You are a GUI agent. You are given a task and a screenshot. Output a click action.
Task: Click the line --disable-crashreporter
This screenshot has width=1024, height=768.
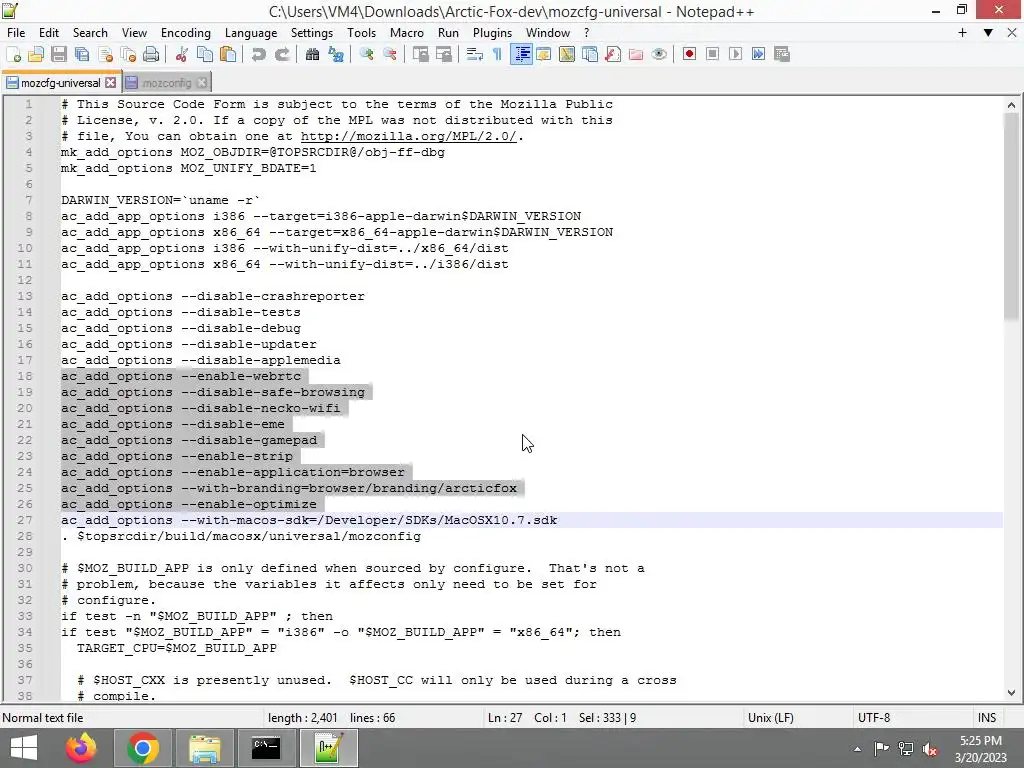click(213, 296)
